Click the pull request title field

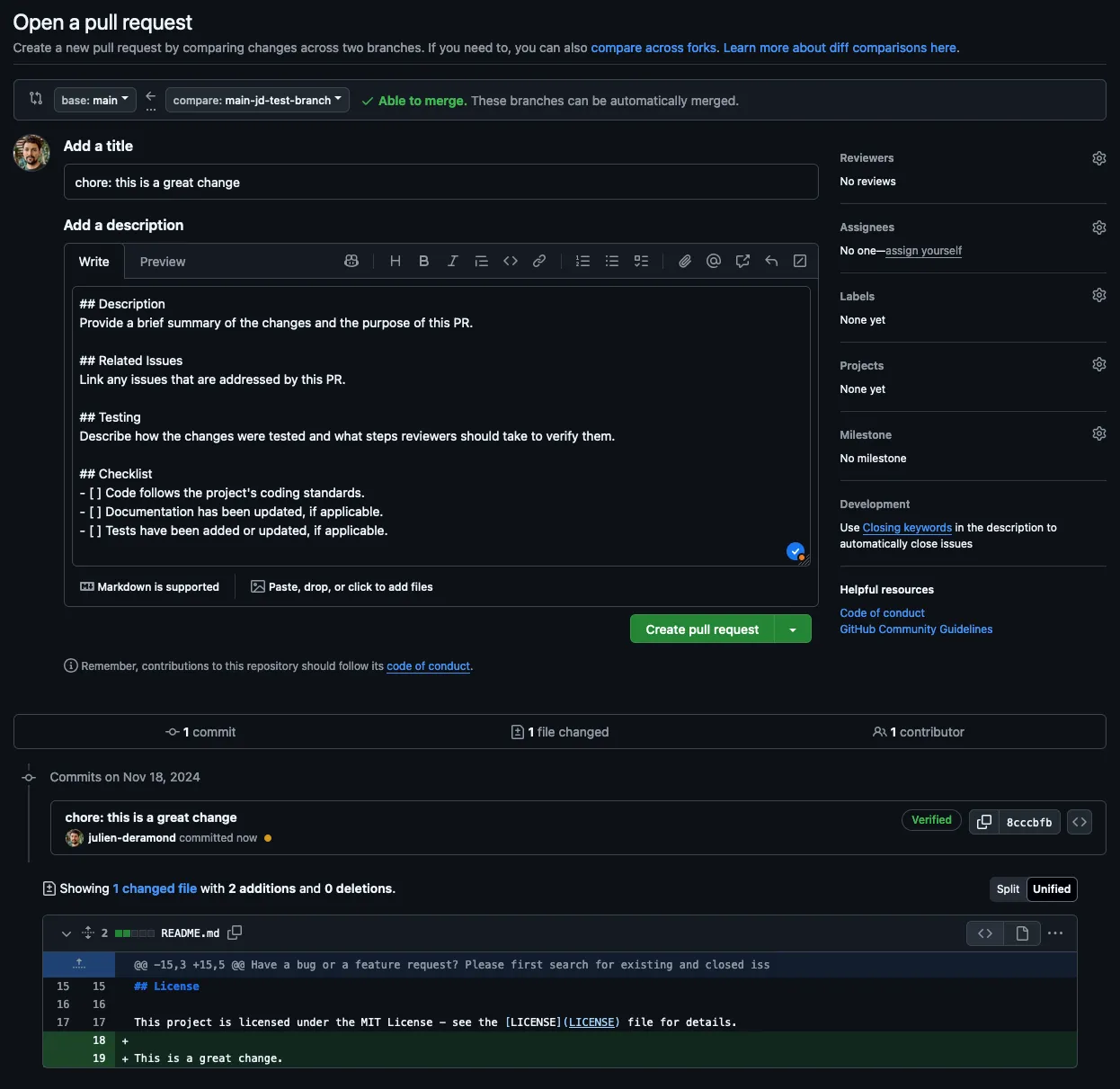(440, 183)
